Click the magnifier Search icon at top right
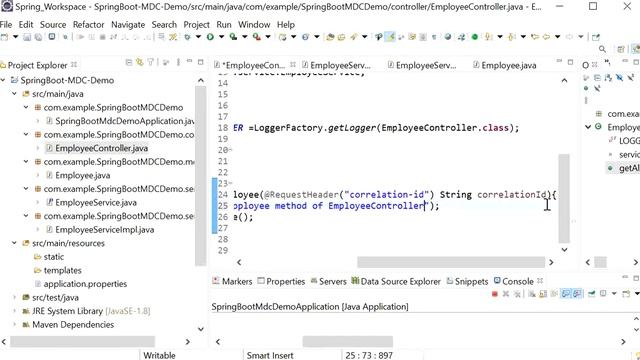 [602, 49]
